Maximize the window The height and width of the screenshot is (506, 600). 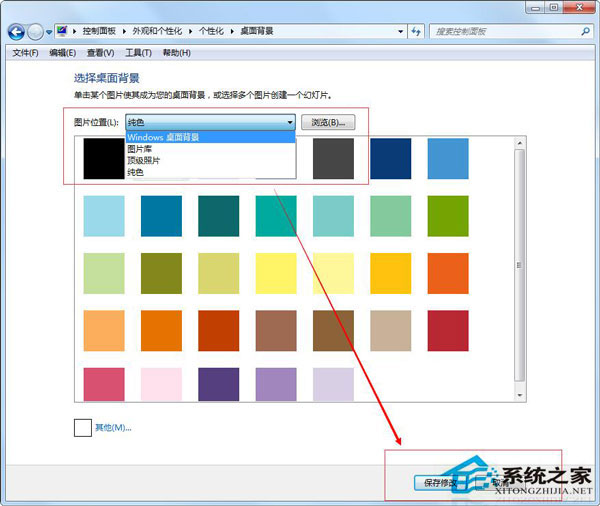[554, 8]
